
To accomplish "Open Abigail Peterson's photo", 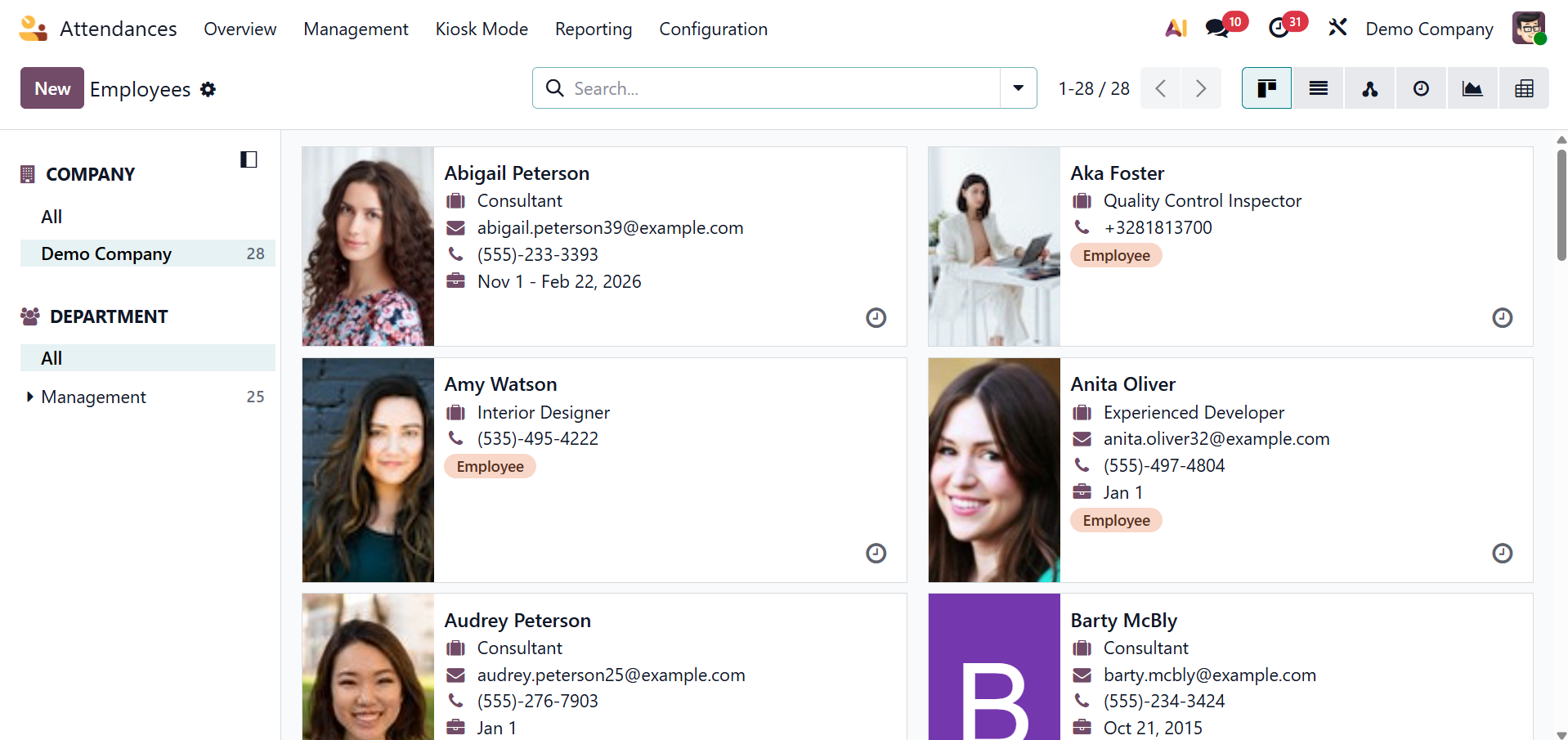I will 368,246.
